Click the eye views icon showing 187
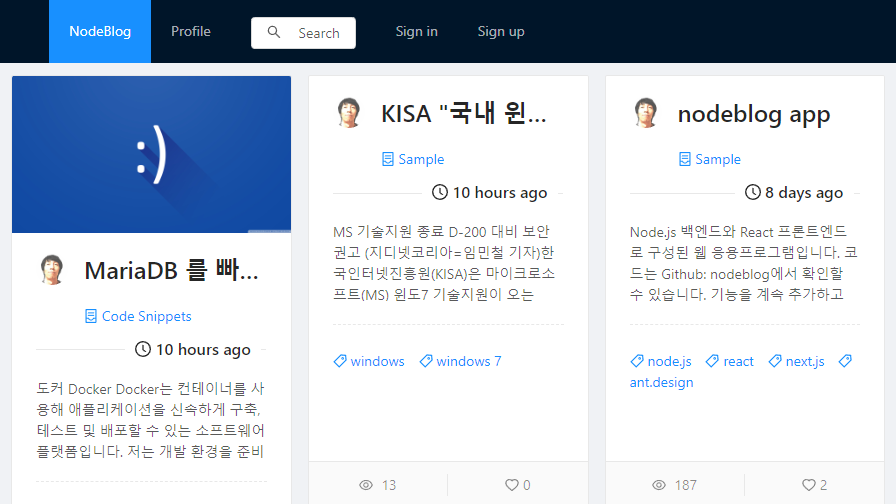Screen dimensions: 896x504 (x=659, y=485)
